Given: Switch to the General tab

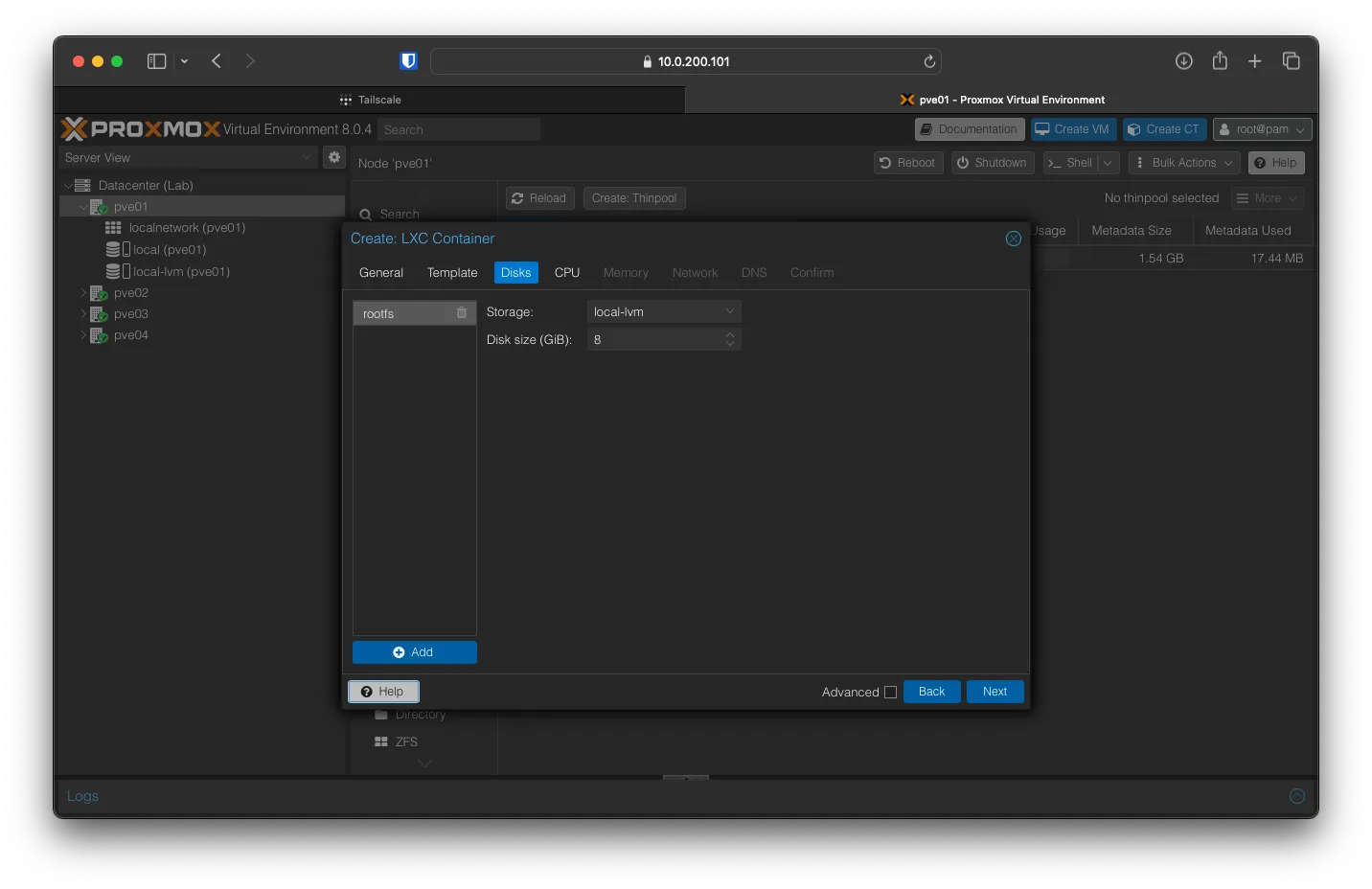Looking at the screenshot, I should (x=381, y=273).
